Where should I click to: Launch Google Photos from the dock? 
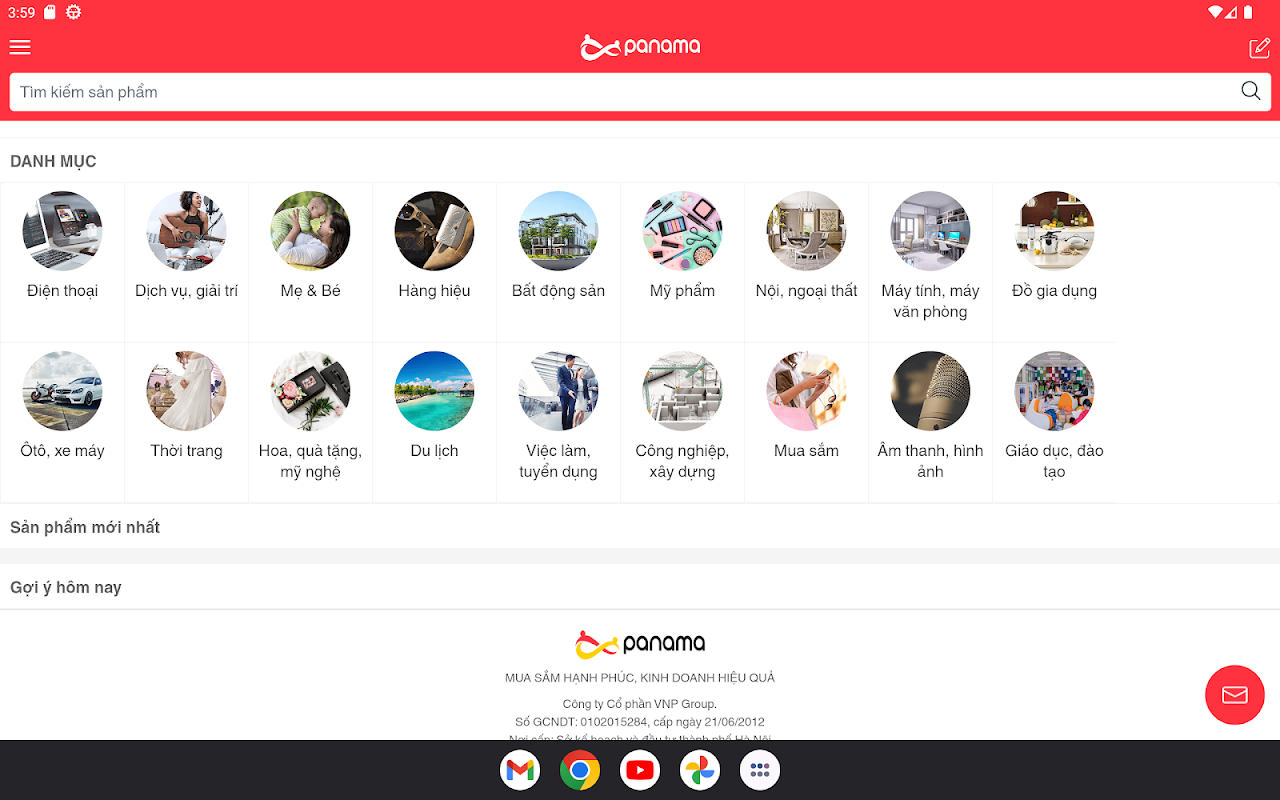[700, 770]
